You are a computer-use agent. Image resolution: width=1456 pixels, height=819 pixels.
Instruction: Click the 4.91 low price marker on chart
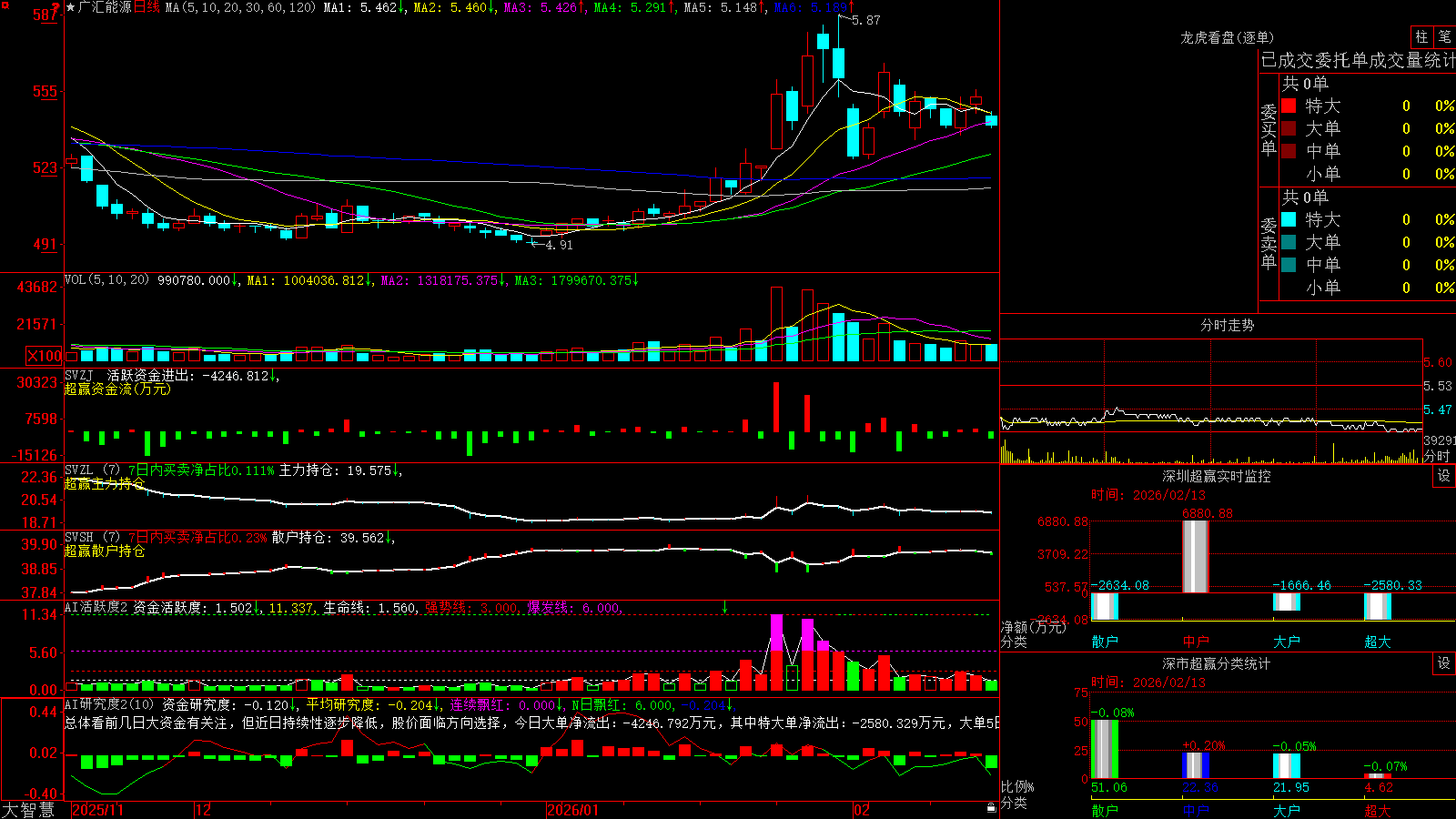pyautogui.click(x=559, y=245)
